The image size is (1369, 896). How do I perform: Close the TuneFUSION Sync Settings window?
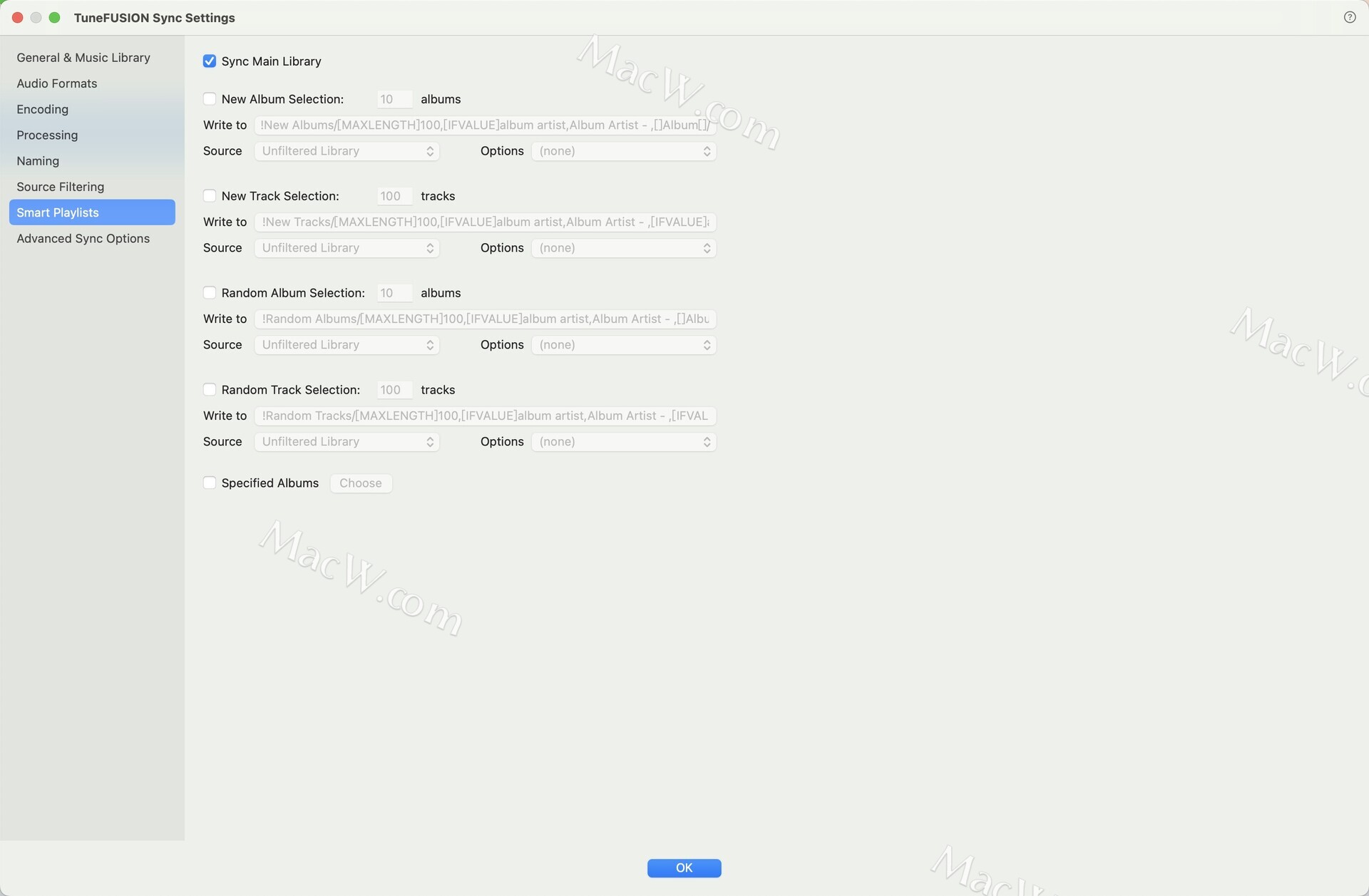(18, 18)
